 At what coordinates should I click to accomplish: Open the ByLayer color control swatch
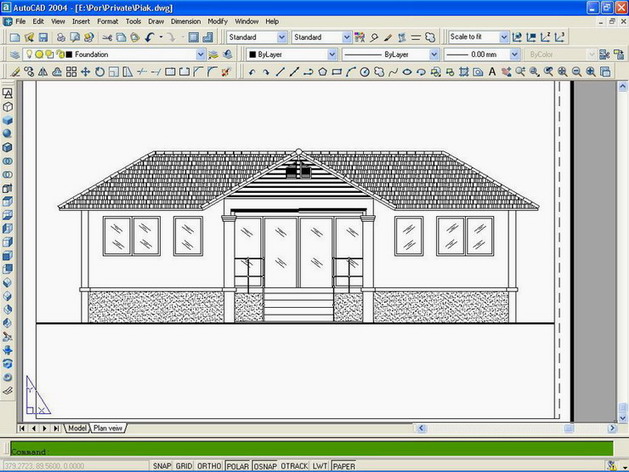252,54
